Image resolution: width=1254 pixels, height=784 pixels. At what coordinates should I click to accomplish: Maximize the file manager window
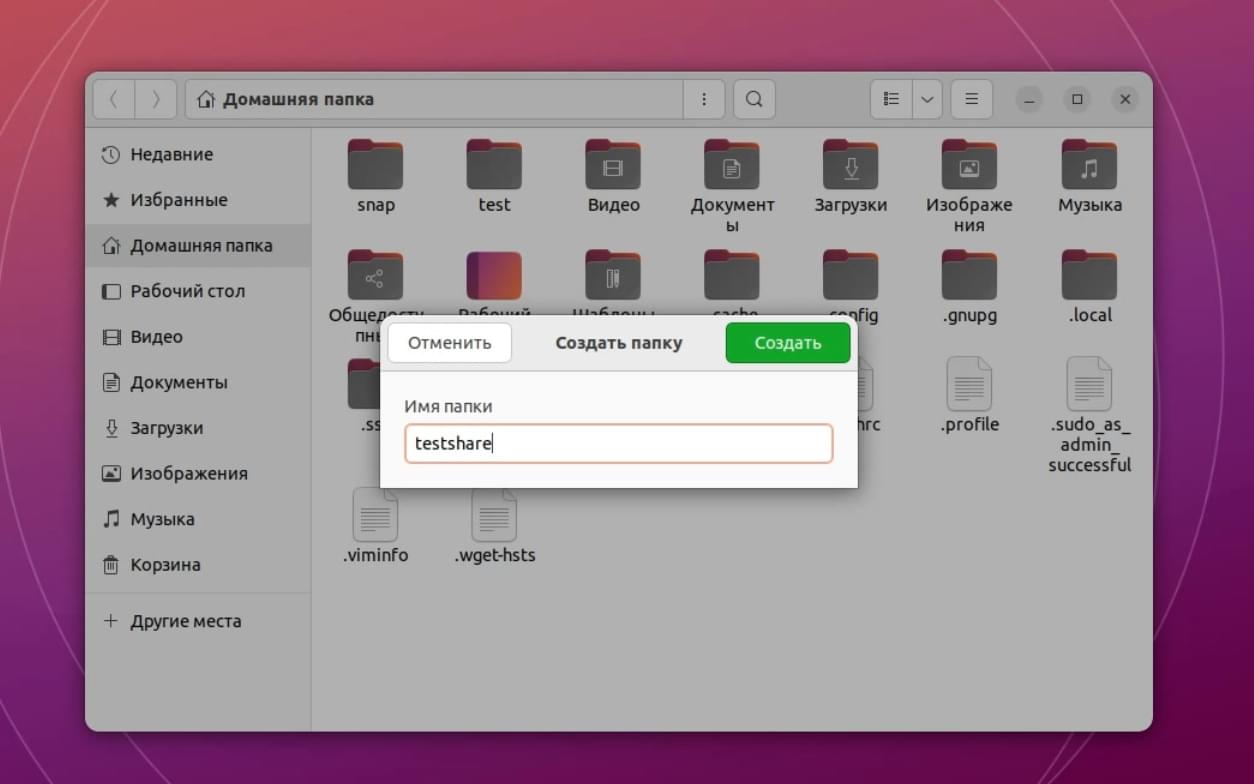(x=1077, y=99)
